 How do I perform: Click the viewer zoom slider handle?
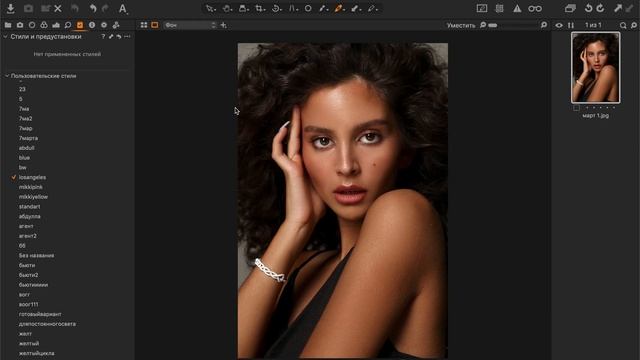[493, 25]
